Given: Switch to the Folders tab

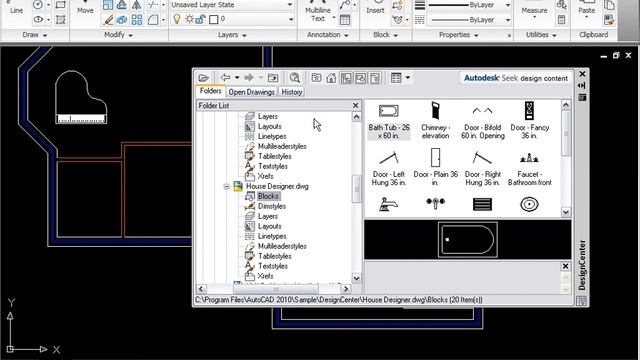Looking at the screenshot, I should (x=211, y=91).
